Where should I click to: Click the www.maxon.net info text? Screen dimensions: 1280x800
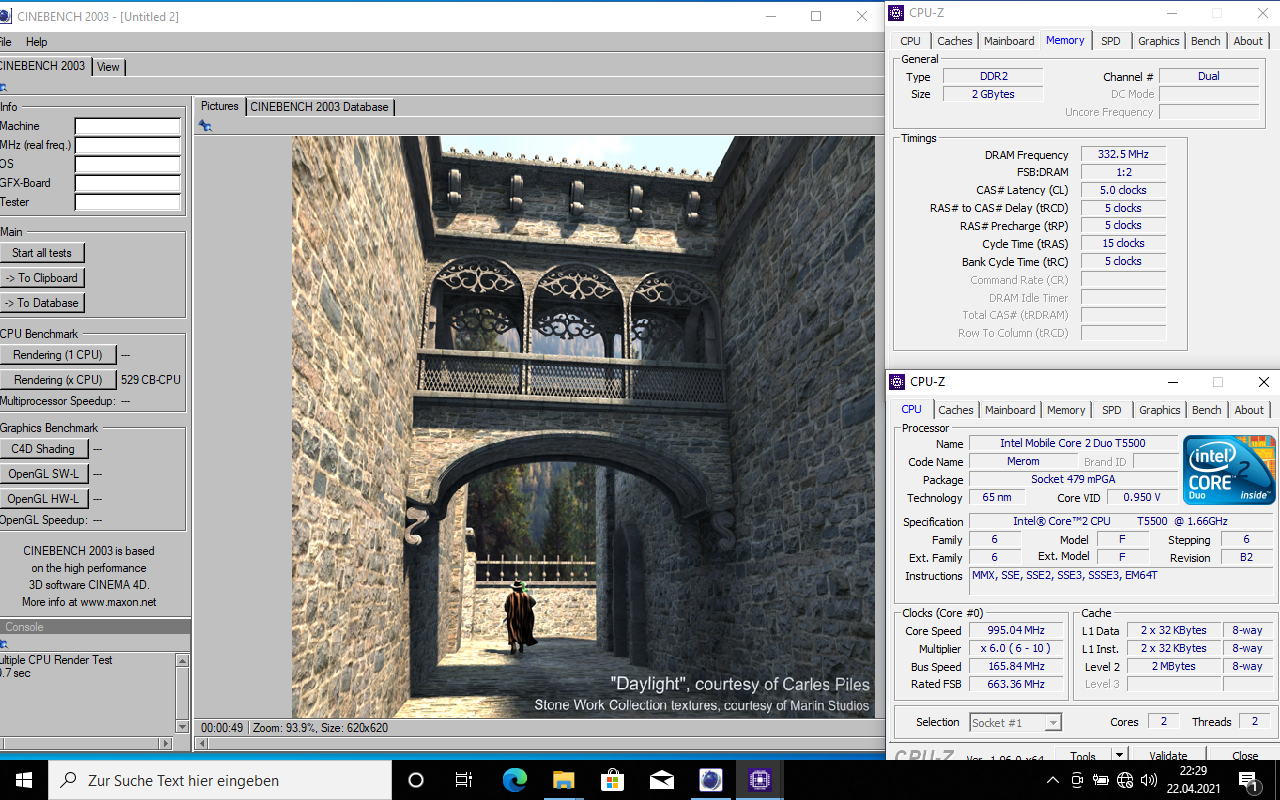click(x=89, y=602)
